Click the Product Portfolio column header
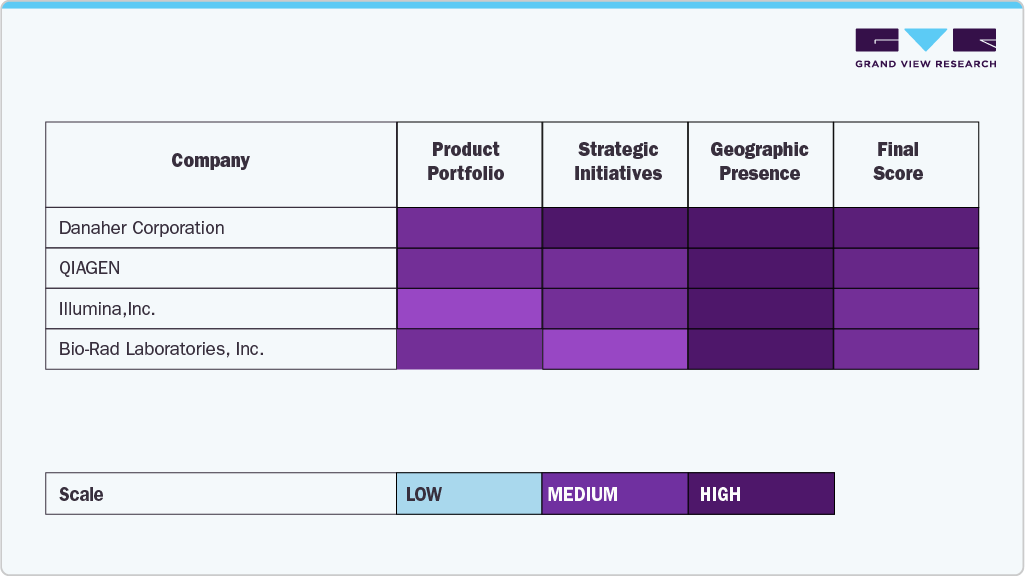 pos(466,161)
